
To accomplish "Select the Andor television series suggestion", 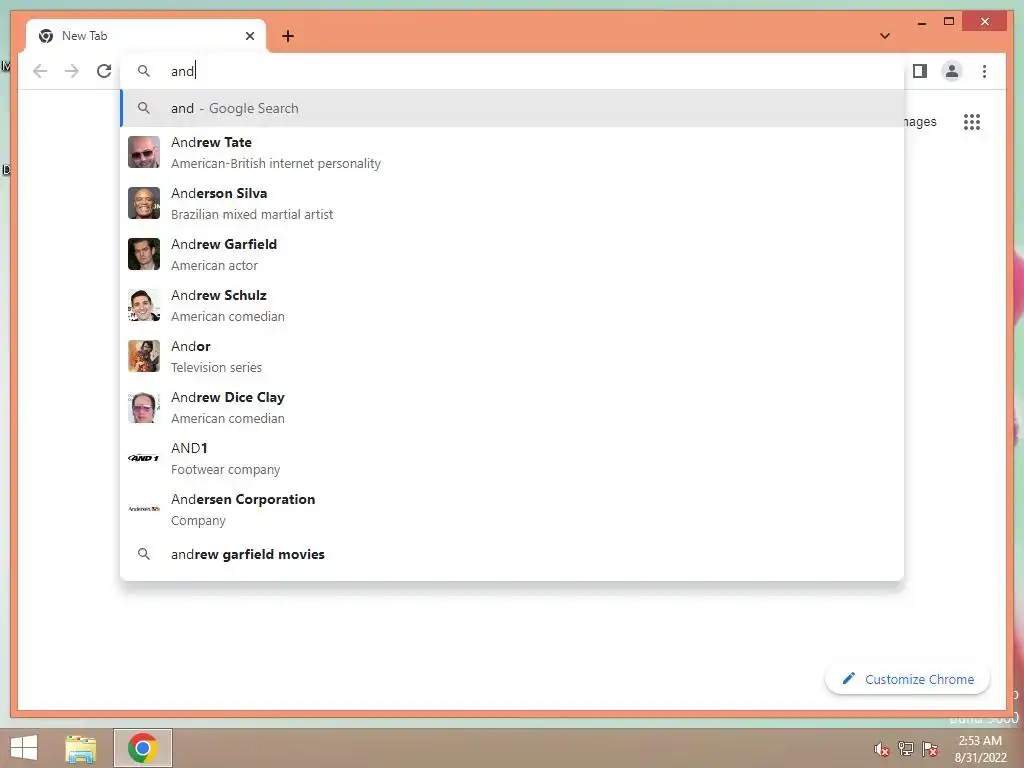I will click(x=513, y=356).
